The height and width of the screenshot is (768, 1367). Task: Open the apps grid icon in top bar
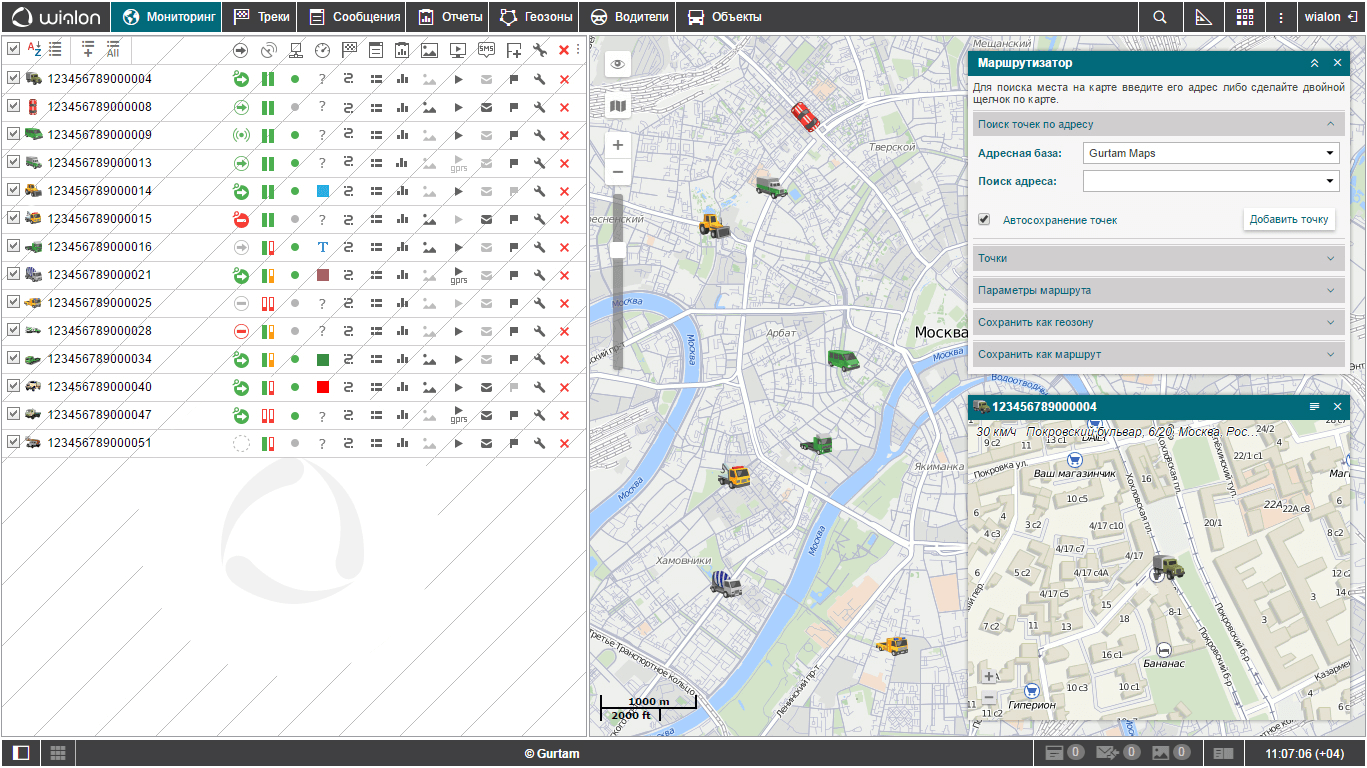tap(1244, 17)
